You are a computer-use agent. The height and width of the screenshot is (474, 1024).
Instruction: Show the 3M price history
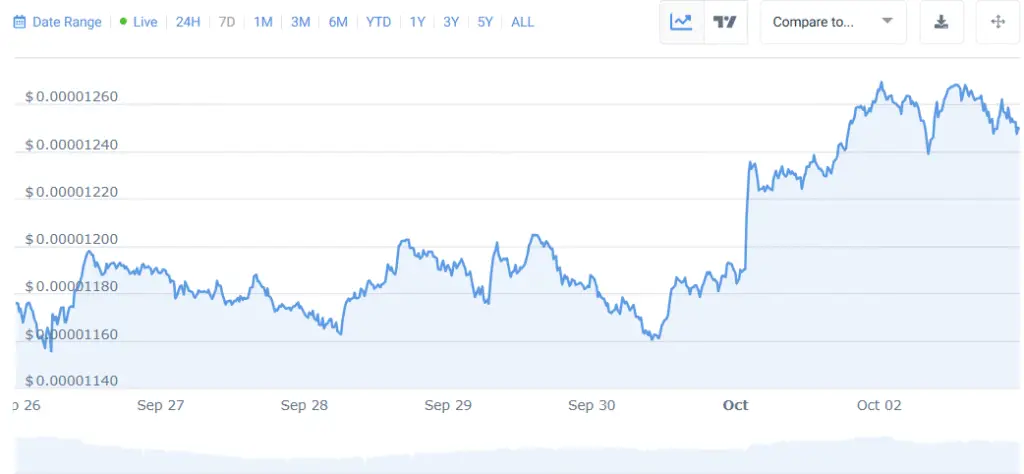300,22
